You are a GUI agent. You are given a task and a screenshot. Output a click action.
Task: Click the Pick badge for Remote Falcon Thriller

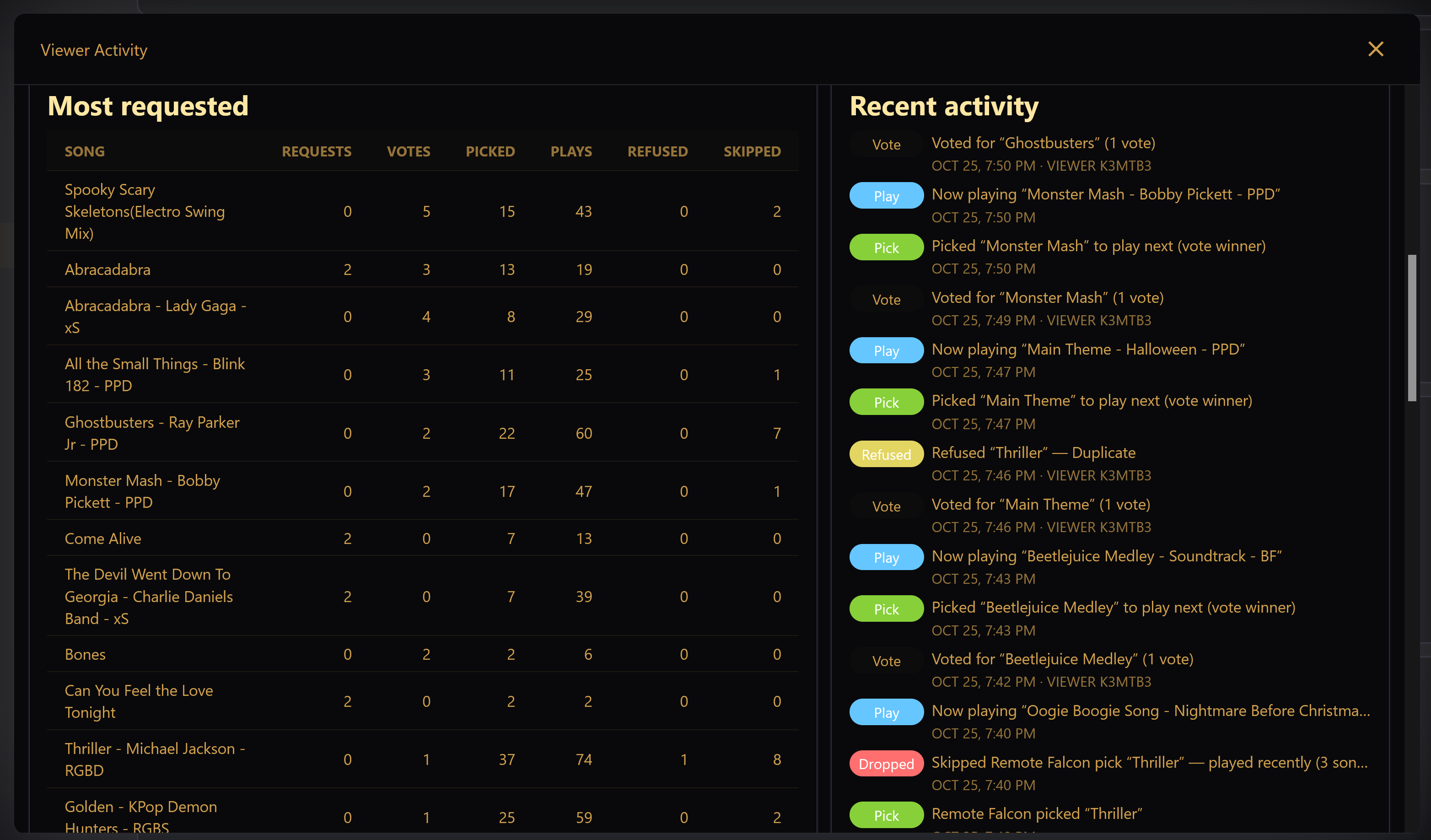click(886, 816)
